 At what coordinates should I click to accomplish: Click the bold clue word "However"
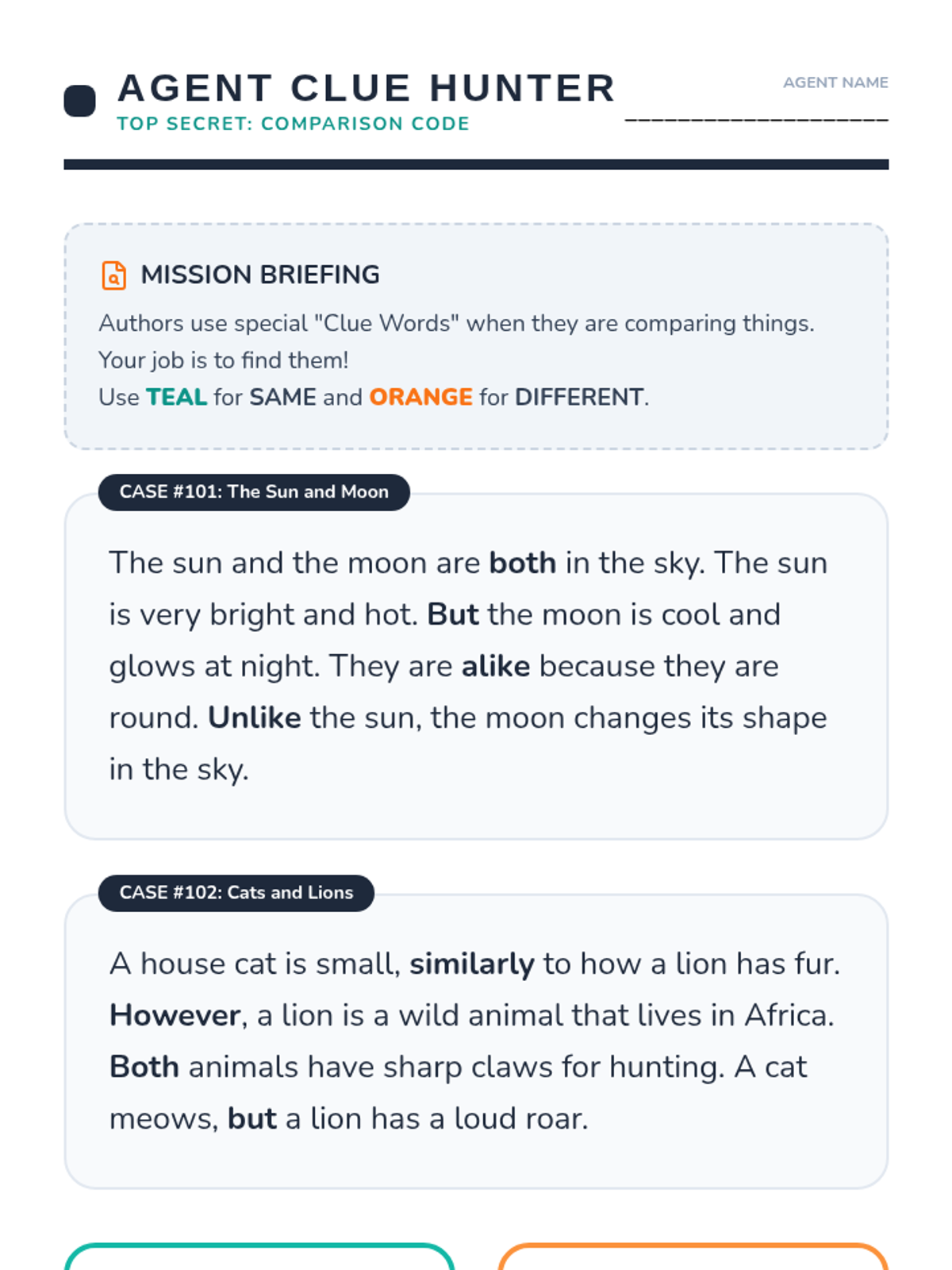(x=175, y=1015)
